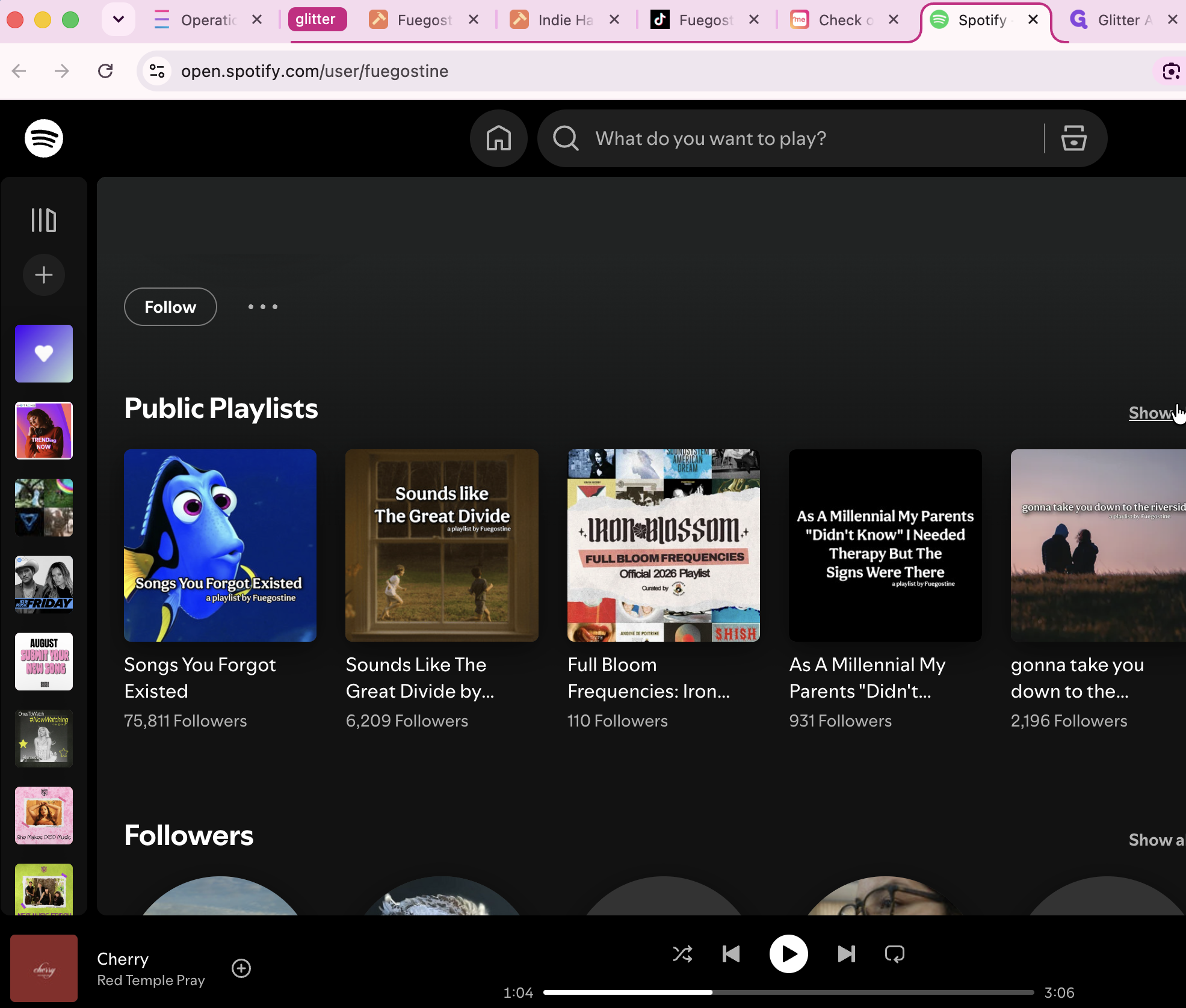The height and width of the screenshot is (1008, 1186).
Task: Click the Spotify logo
Action: 44,138
